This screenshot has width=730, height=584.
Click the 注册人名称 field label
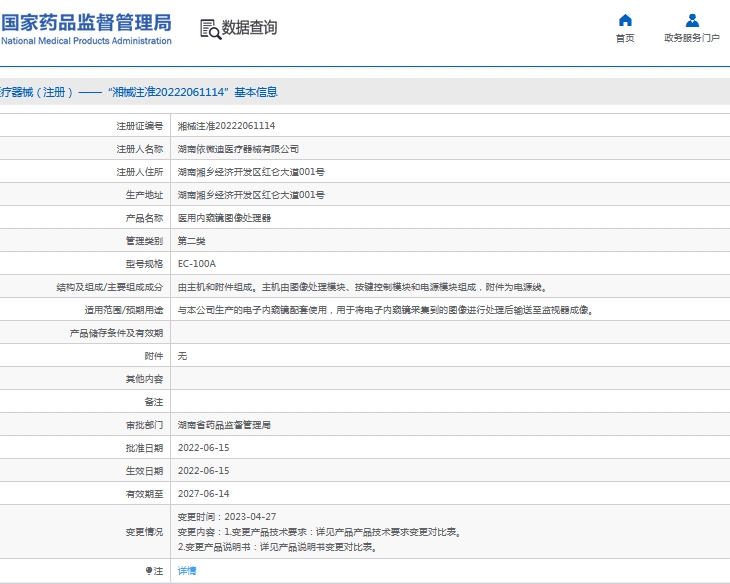tap(140, 149)
